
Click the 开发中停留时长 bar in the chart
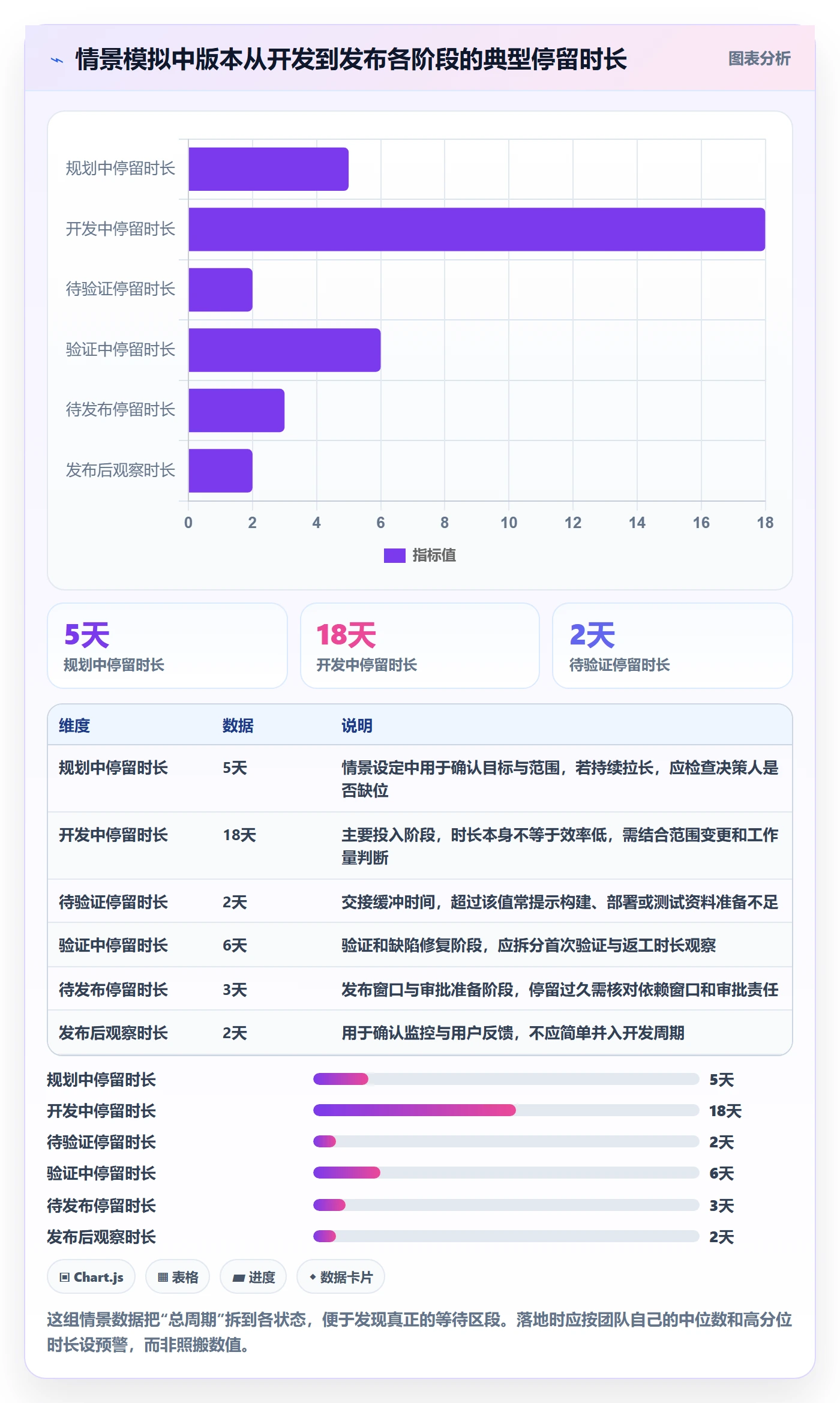[x=477, y=229]
